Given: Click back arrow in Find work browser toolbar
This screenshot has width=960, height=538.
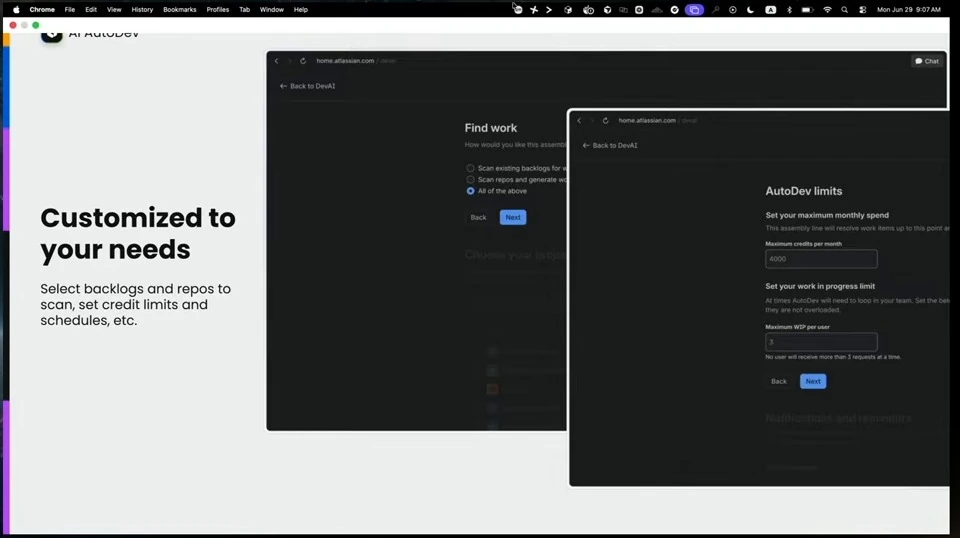Looking at the screenshot, I should coord(277,61).
